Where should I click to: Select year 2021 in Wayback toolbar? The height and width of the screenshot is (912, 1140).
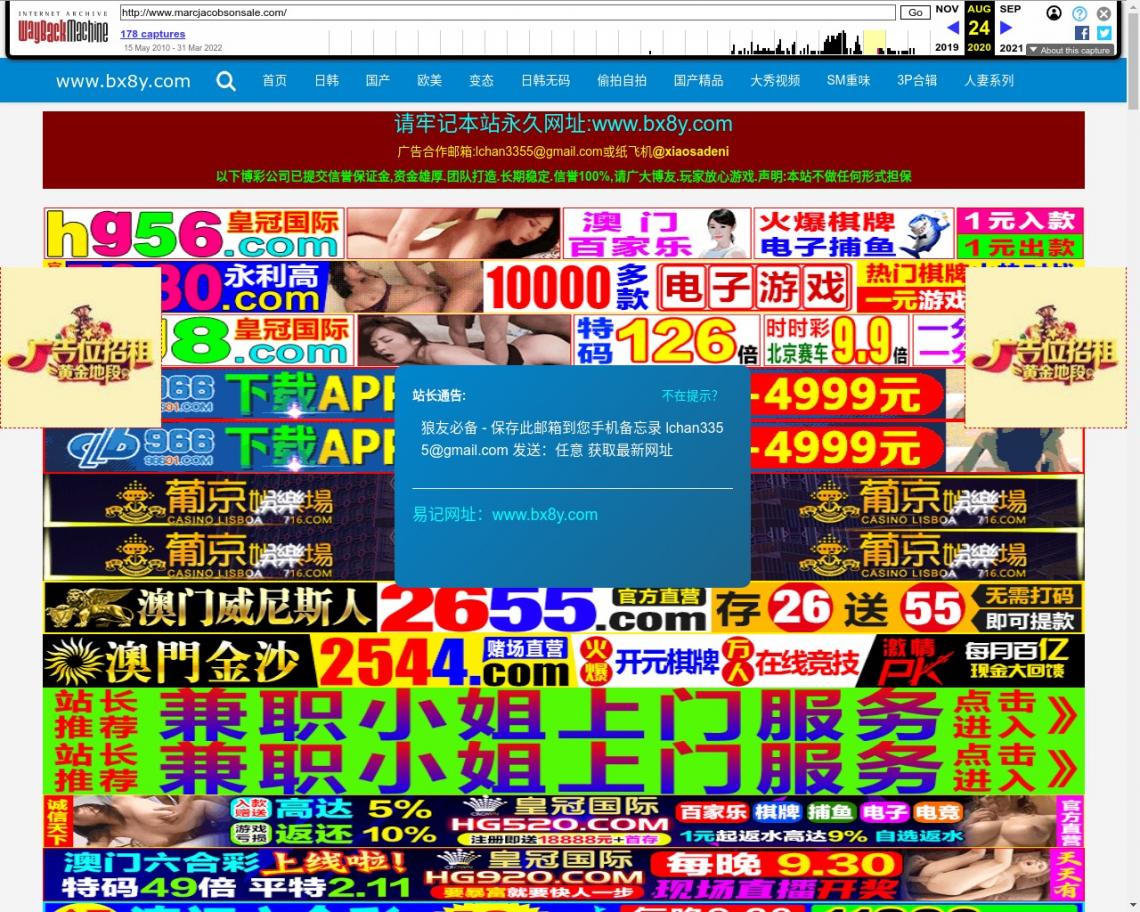[1011, 48]
